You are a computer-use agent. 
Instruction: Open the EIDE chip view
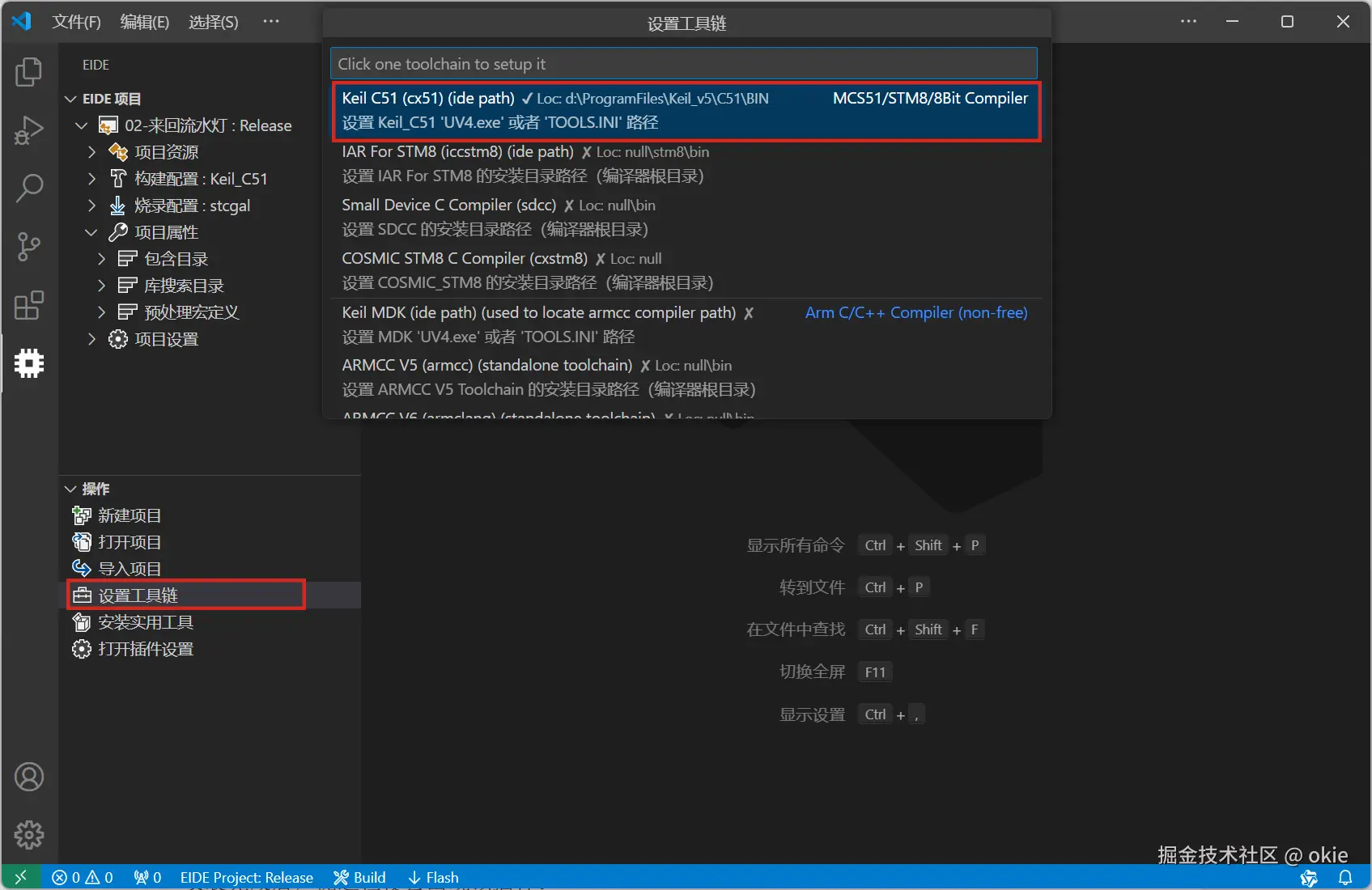(29, 363)
